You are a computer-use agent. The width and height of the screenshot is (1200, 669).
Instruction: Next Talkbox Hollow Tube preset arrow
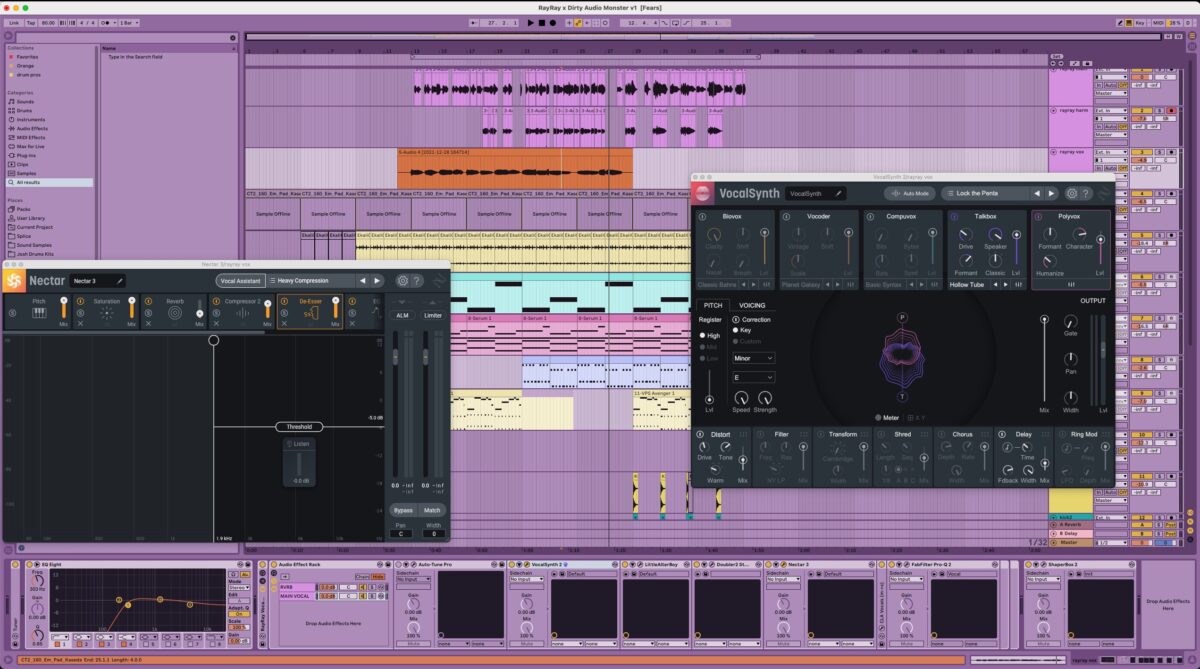tap(1005, 285)
